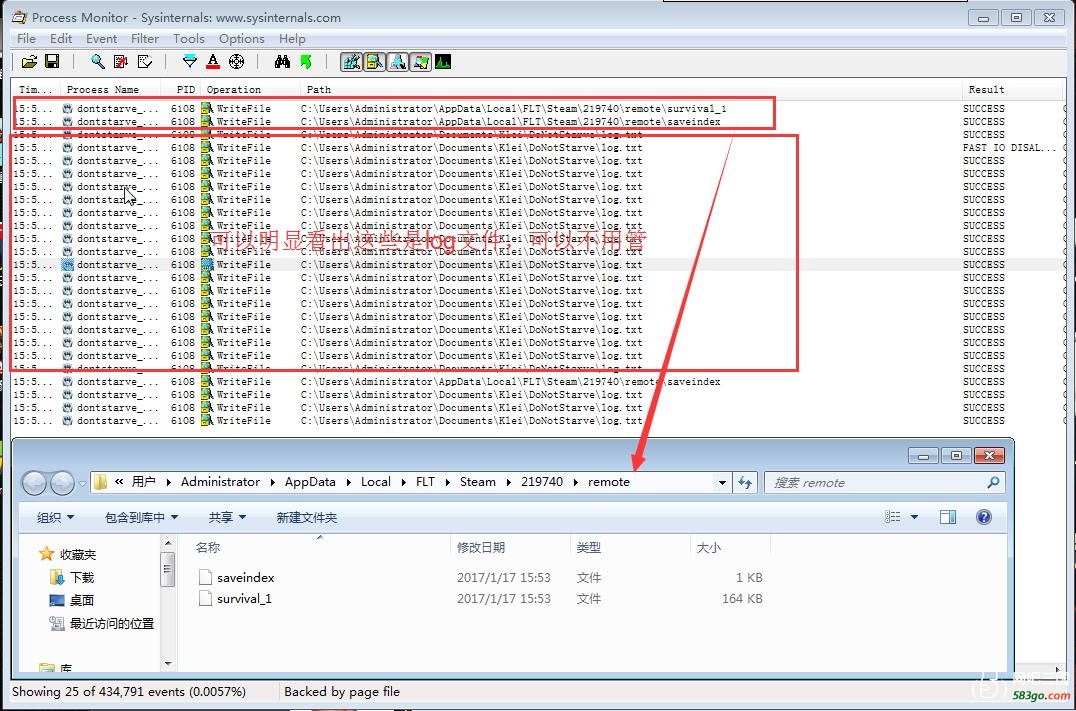Click the Refresh button beside address bar
The width and height of the screenshot is (1076, 711).
click(745, 482)
